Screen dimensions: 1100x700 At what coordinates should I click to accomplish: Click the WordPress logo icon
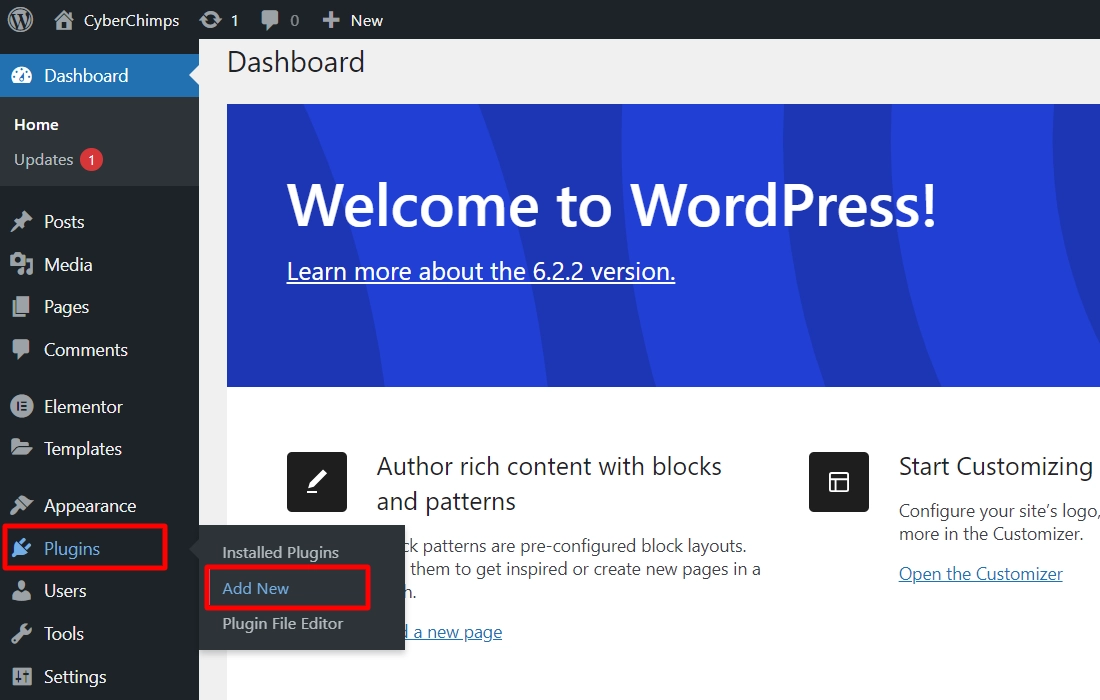pos(20,20)
